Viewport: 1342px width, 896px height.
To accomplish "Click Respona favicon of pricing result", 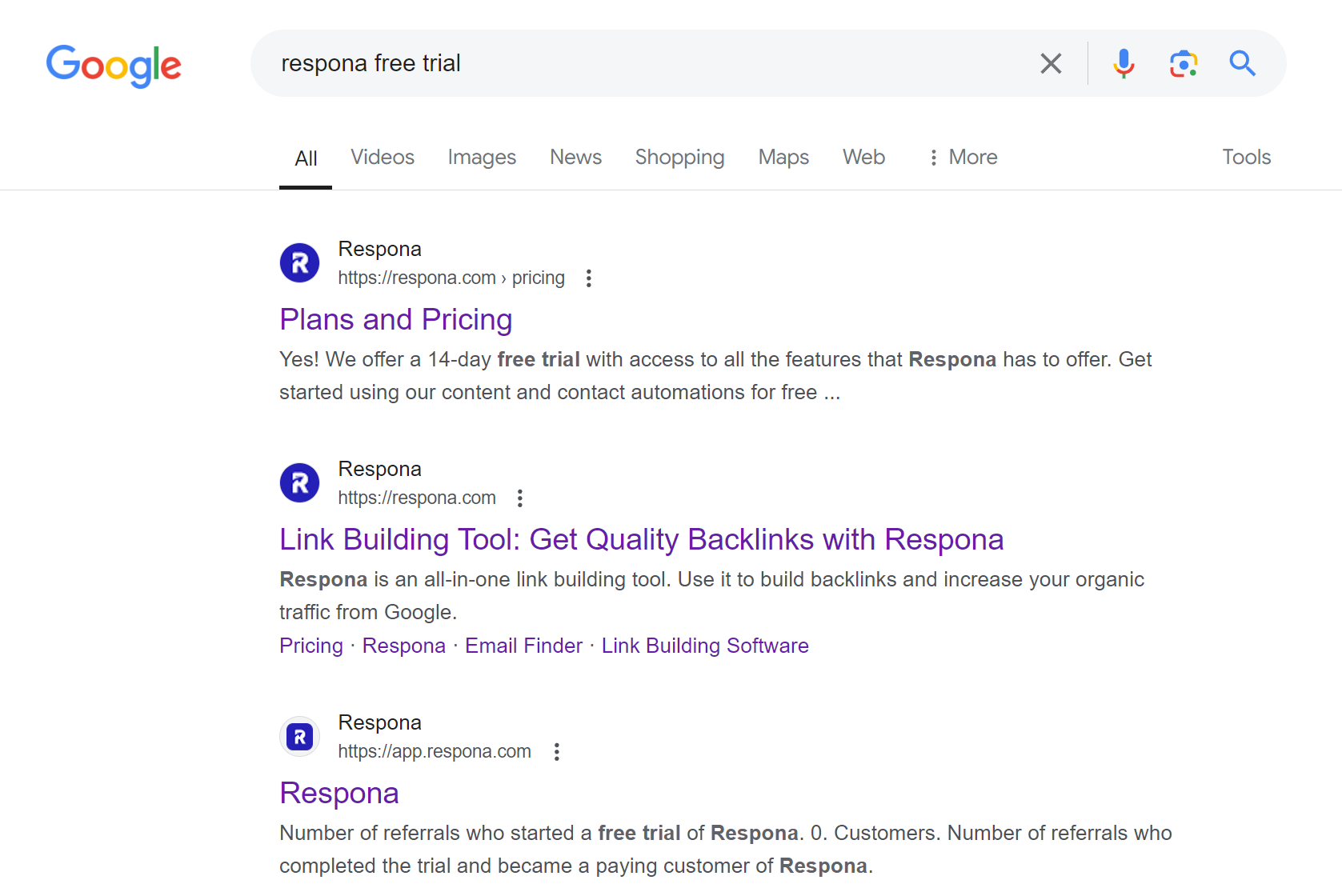I will pos(300,263).
